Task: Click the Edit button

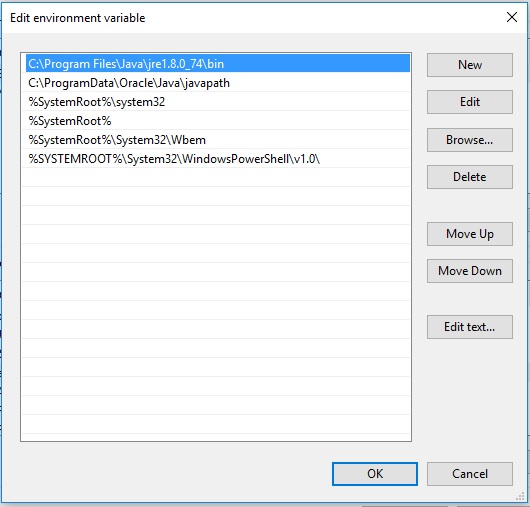Action: 469,102
